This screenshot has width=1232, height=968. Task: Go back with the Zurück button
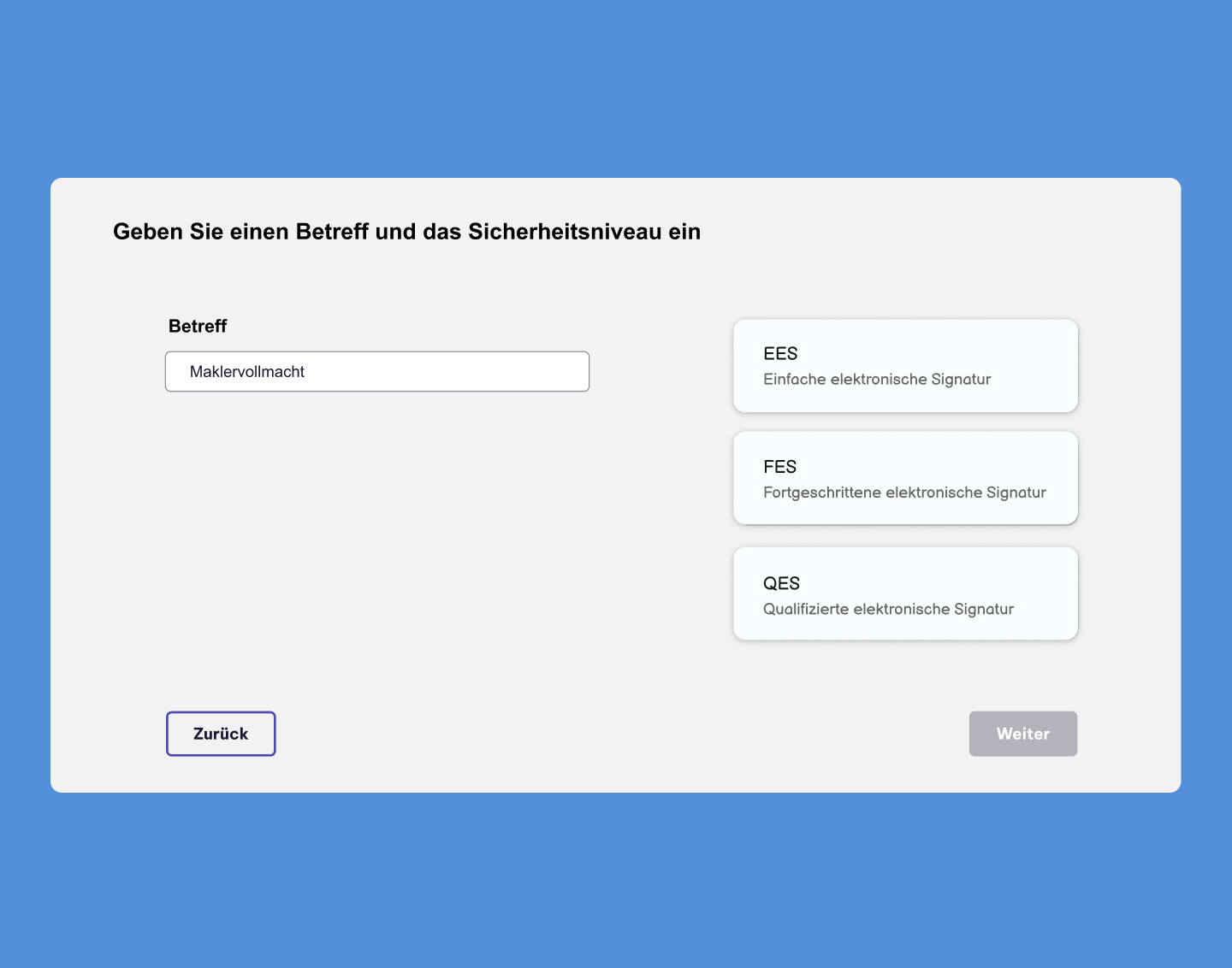221,734
